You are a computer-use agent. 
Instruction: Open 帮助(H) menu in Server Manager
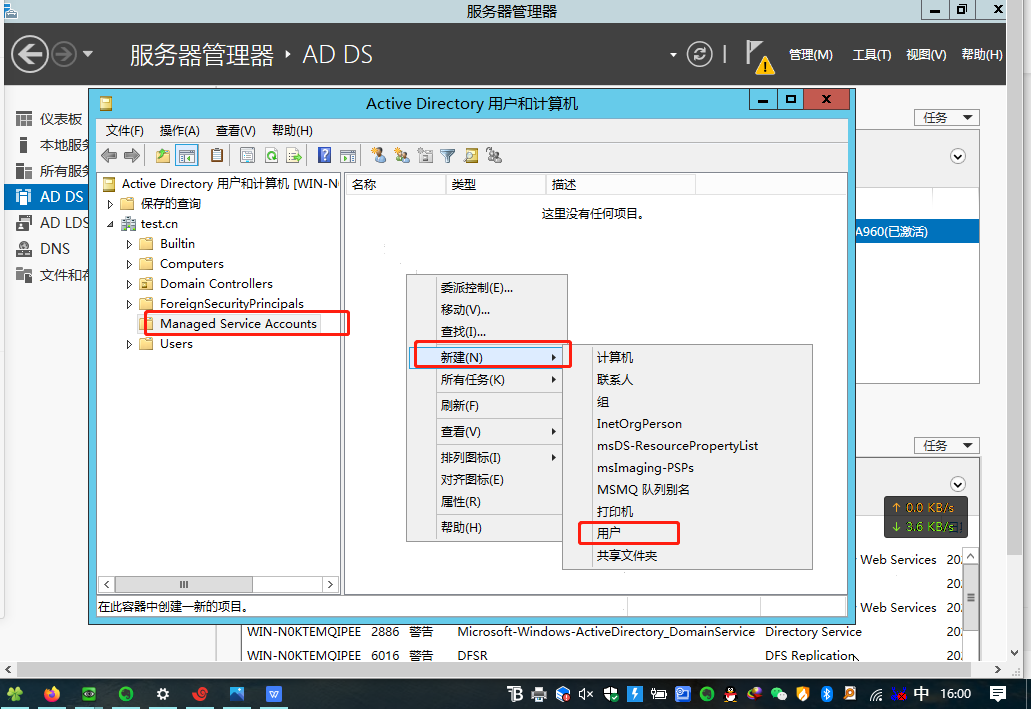click(x=982, y=55)
